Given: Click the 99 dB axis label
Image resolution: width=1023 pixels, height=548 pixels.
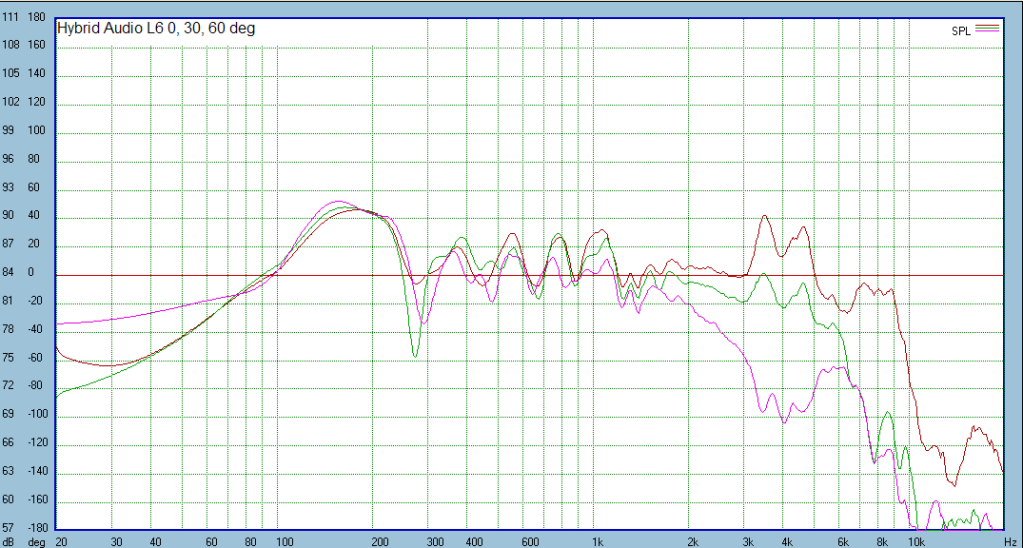Looking at the screenshot, I should pos(10,132).
